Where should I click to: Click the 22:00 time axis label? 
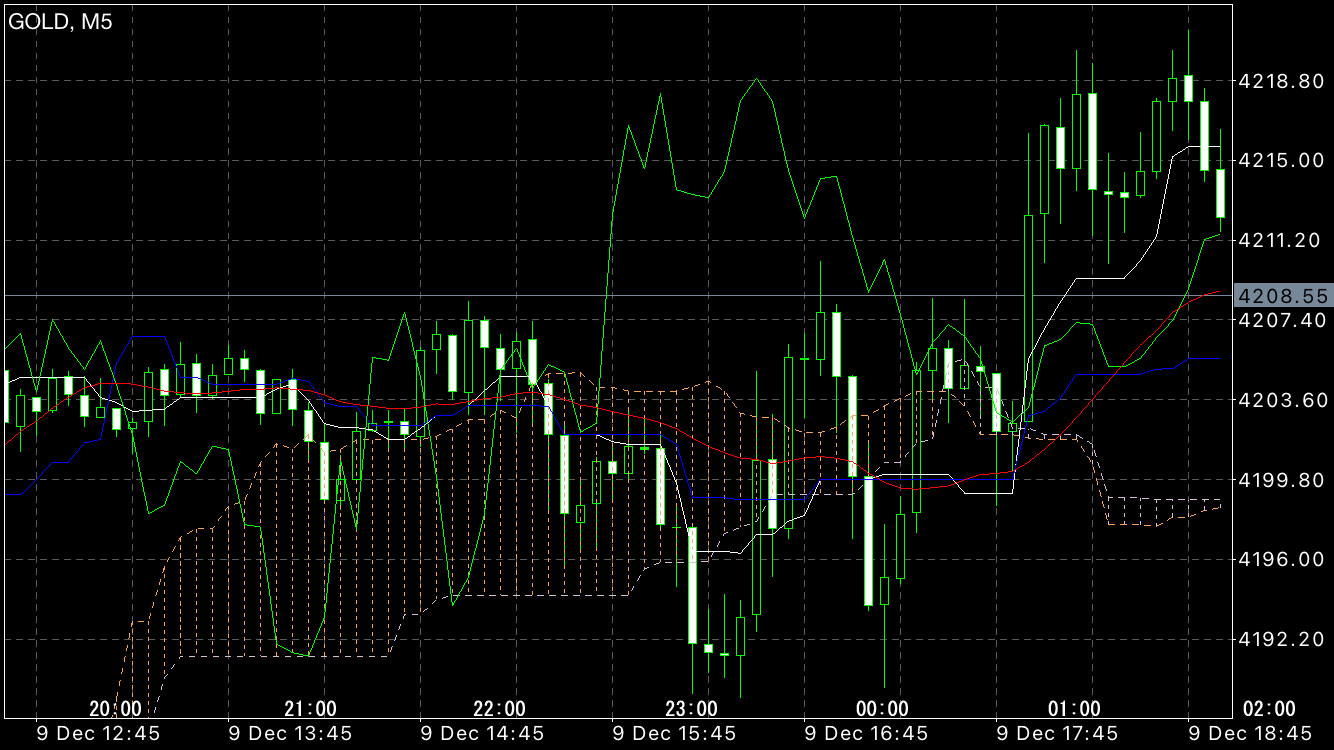click(x=499, y=709)
